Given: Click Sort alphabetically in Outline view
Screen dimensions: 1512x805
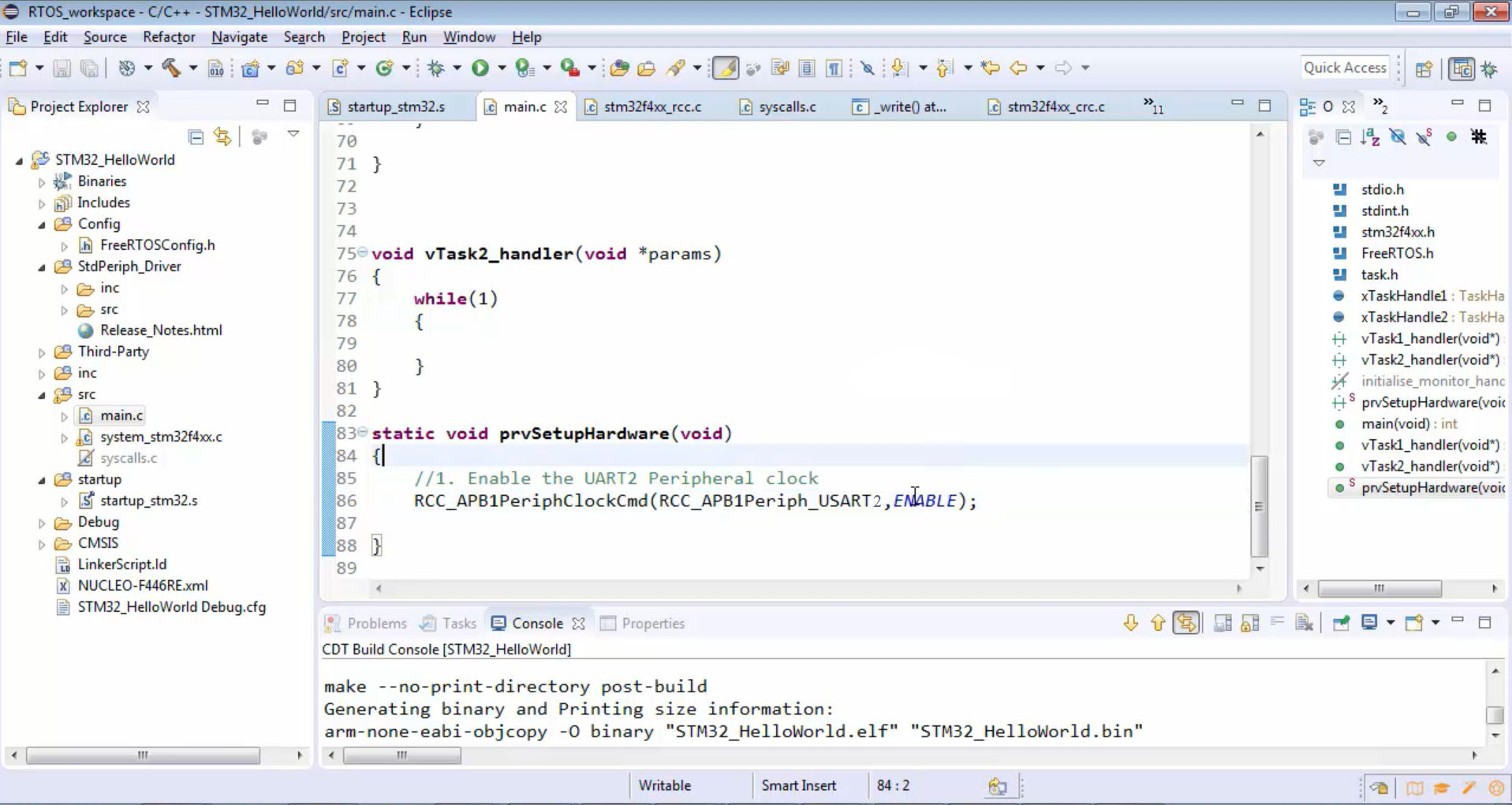Looking at the screenshot, I should click(1371, 137).
